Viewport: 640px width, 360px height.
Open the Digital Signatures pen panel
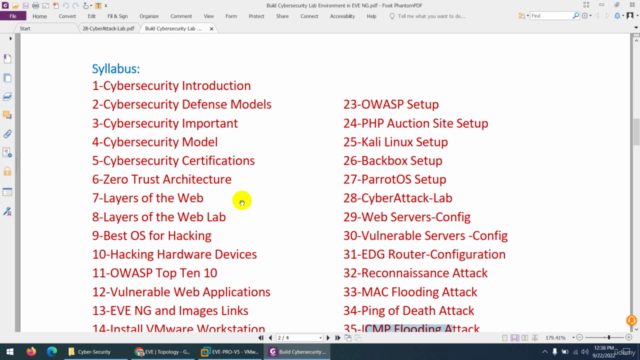click(x=7, y=211)
